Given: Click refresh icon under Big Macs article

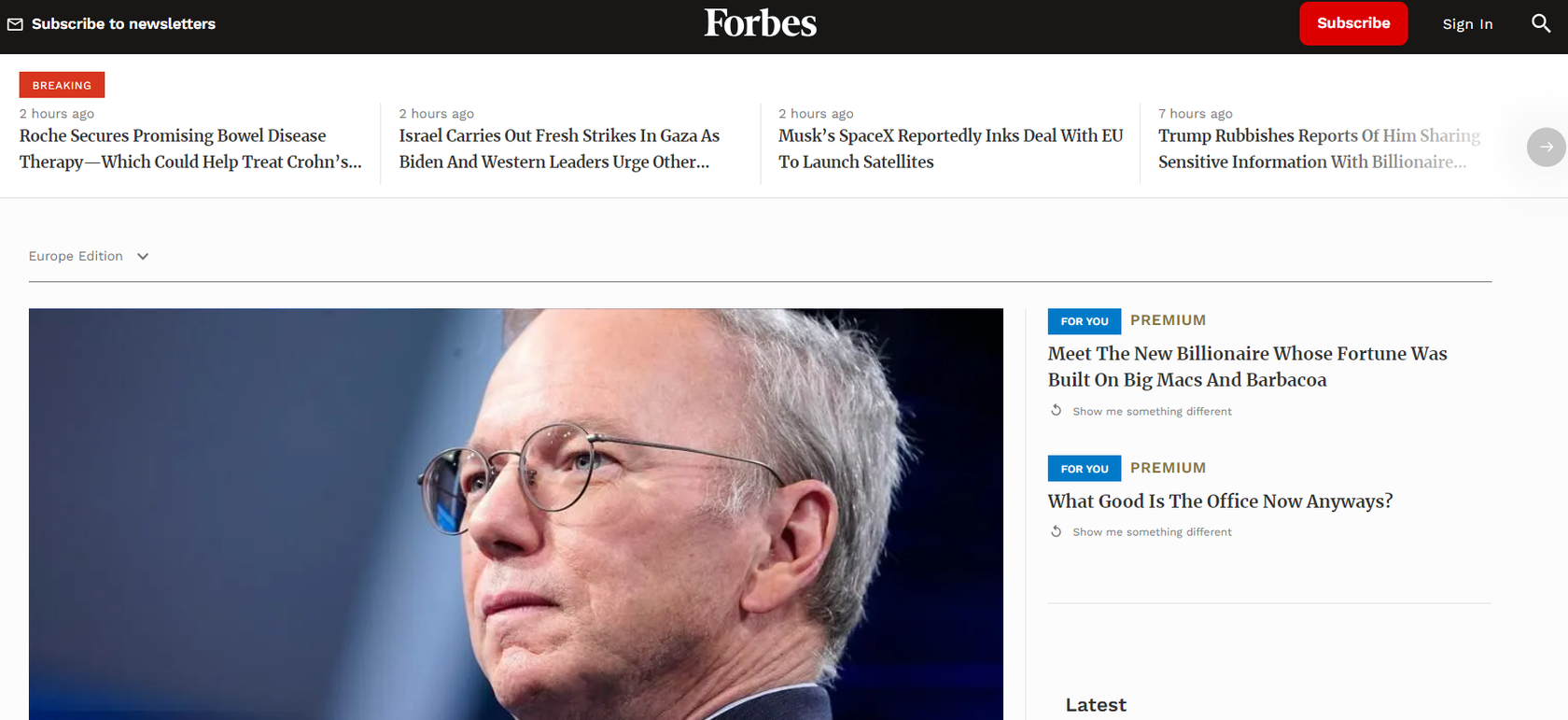Looking at the screenshot, I should click(1056, 410).
